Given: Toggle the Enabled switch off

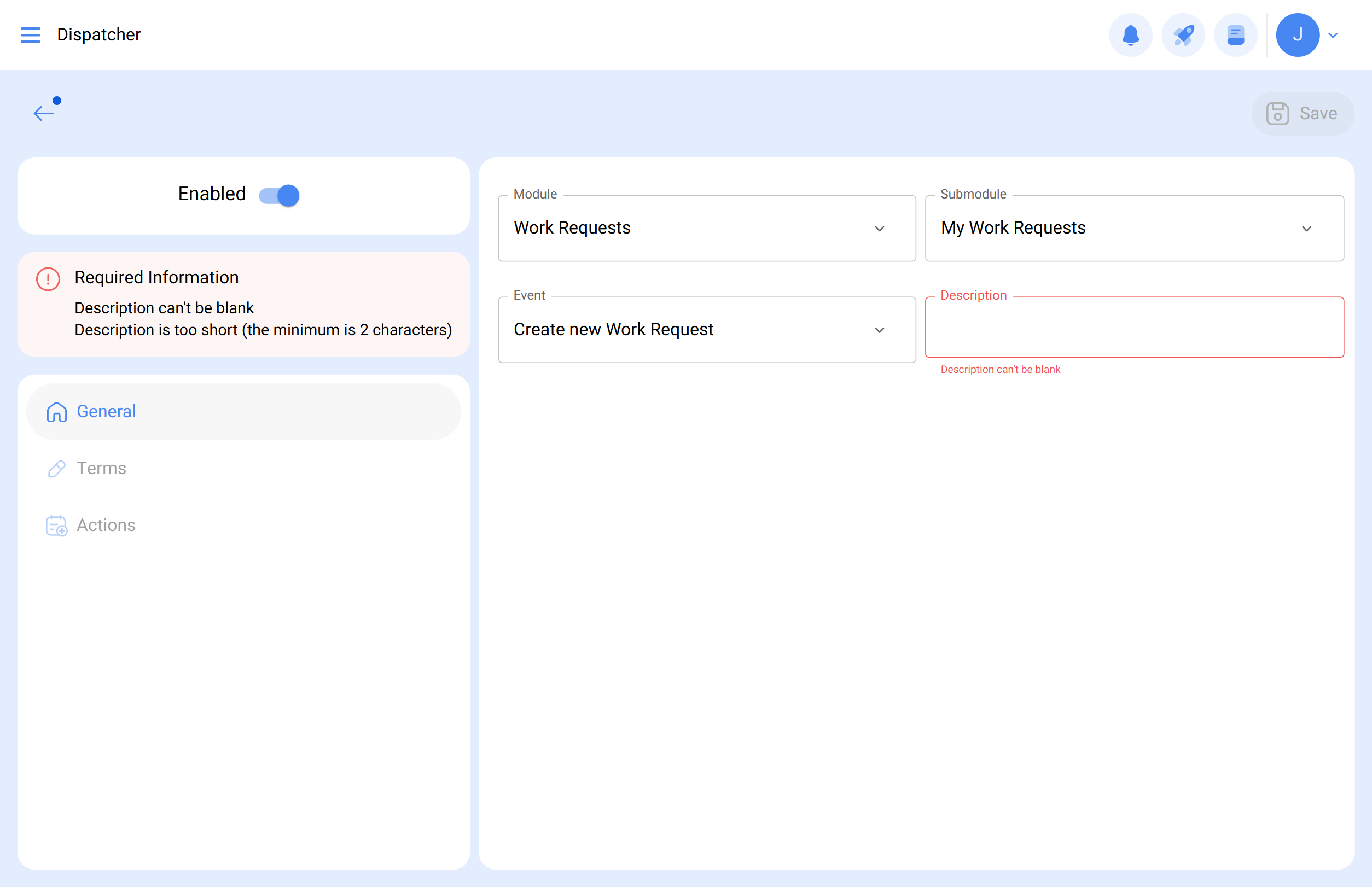Looking at the screenshot, I should 280,195.
